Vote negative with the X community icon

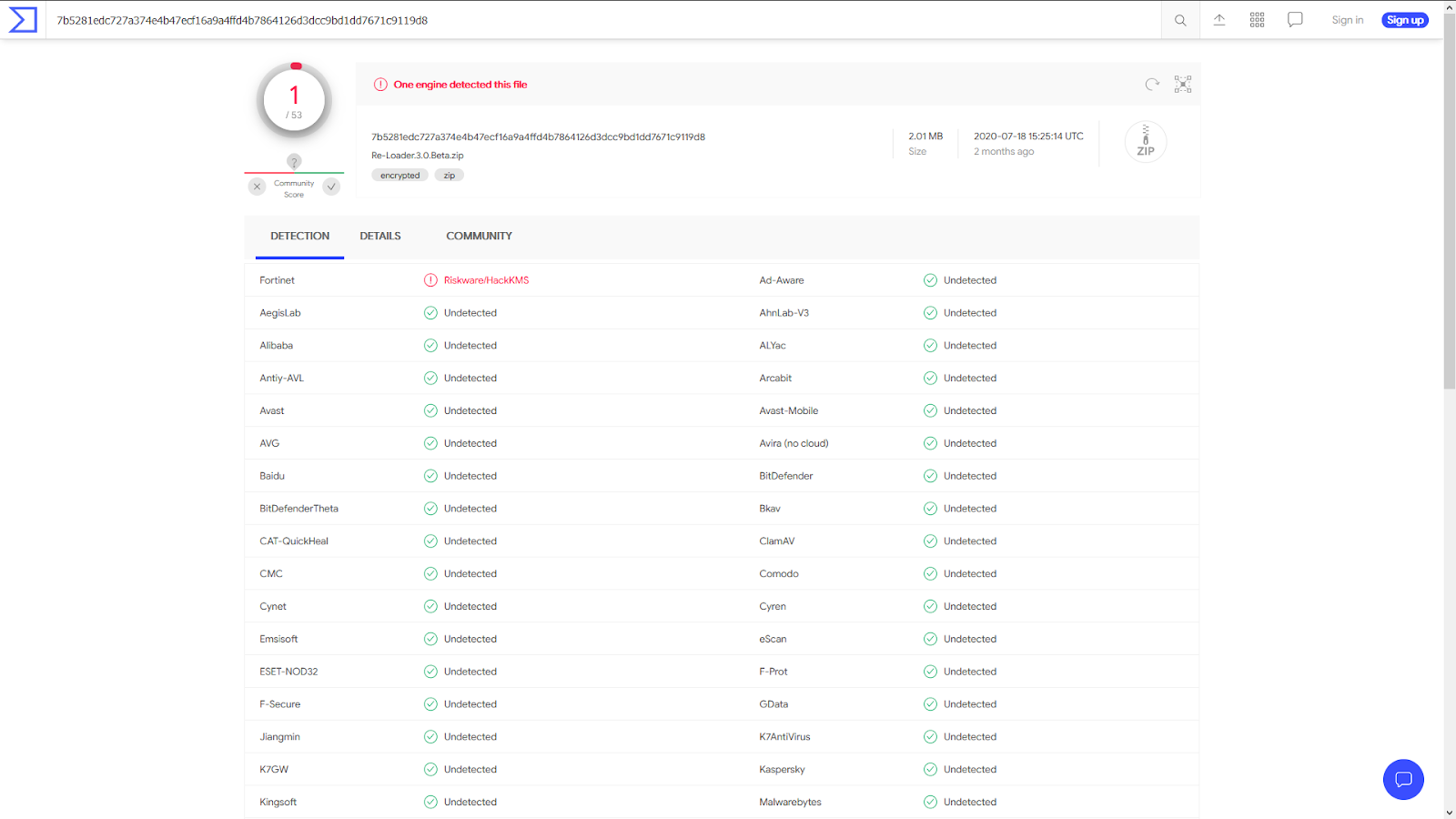coord(258,187)
